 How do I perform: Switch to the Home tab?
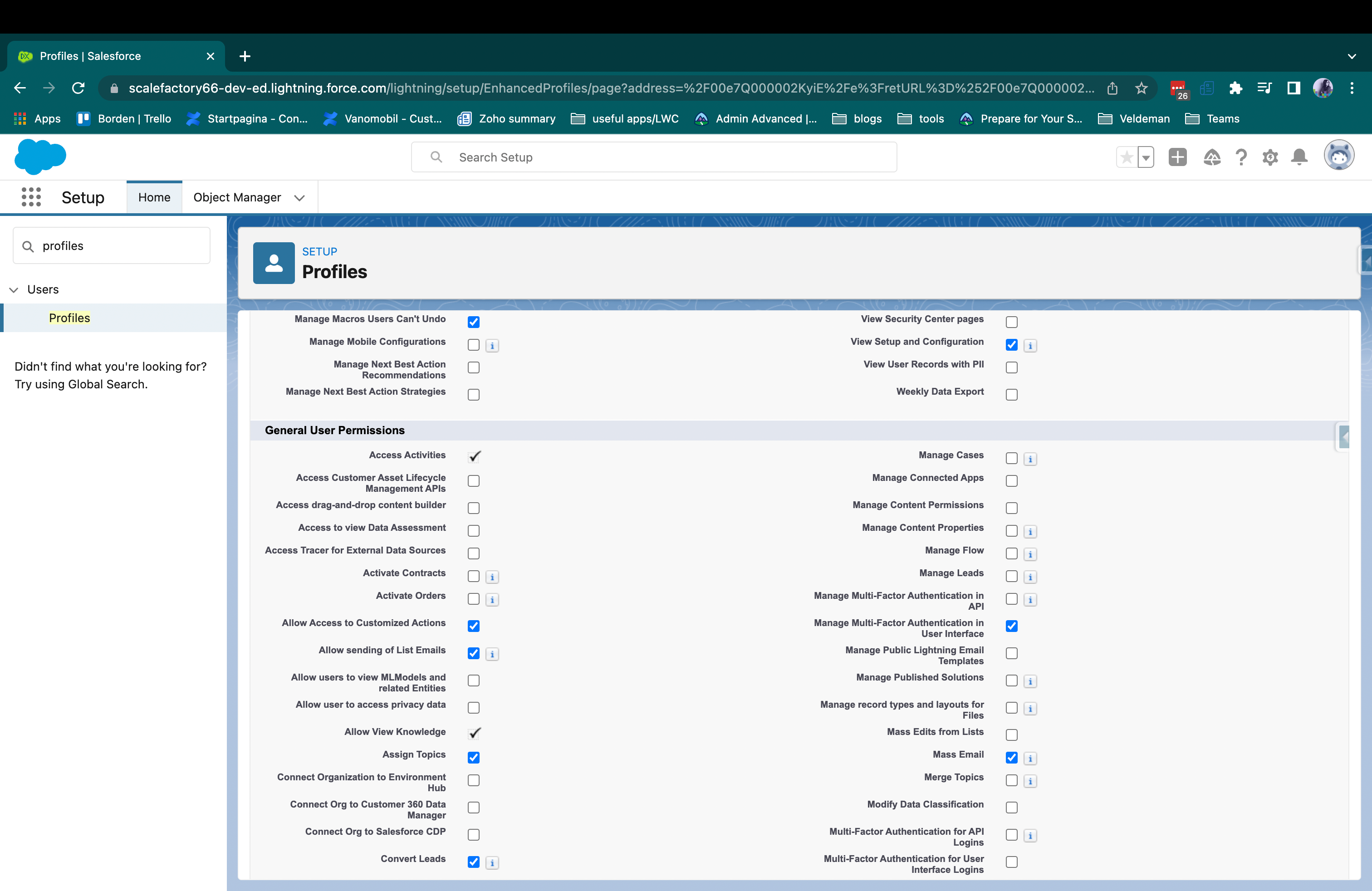click(154, 197)
